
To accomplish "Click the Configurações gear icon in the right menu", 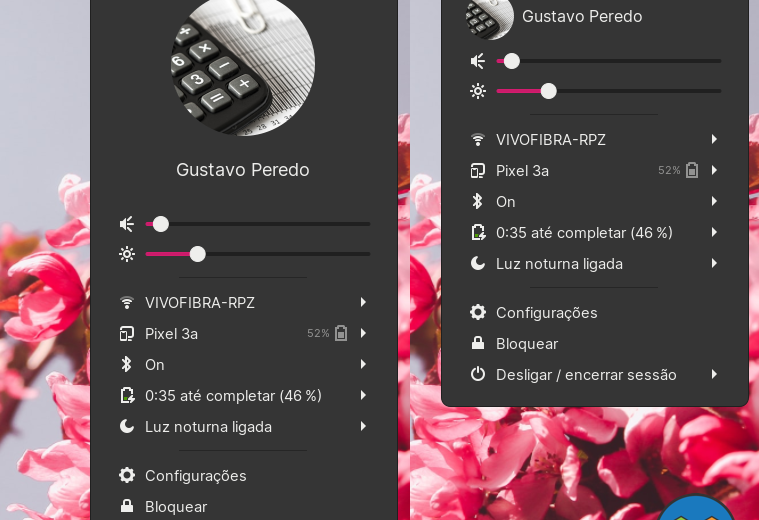I will [478, 312].
